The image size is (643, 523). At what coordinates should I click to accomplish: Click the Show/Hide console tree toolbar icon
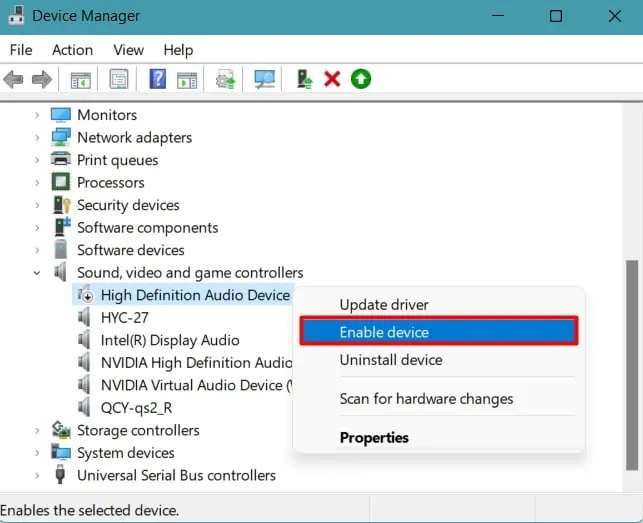[80, 80]
